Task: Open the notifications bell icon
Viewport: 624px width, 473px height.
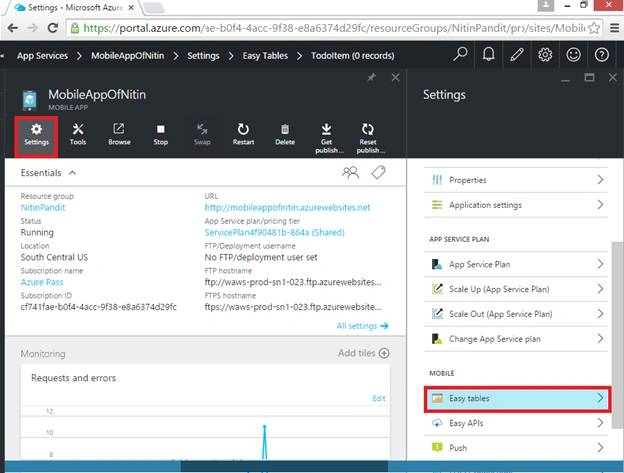Action: click(x=488, y=55)
